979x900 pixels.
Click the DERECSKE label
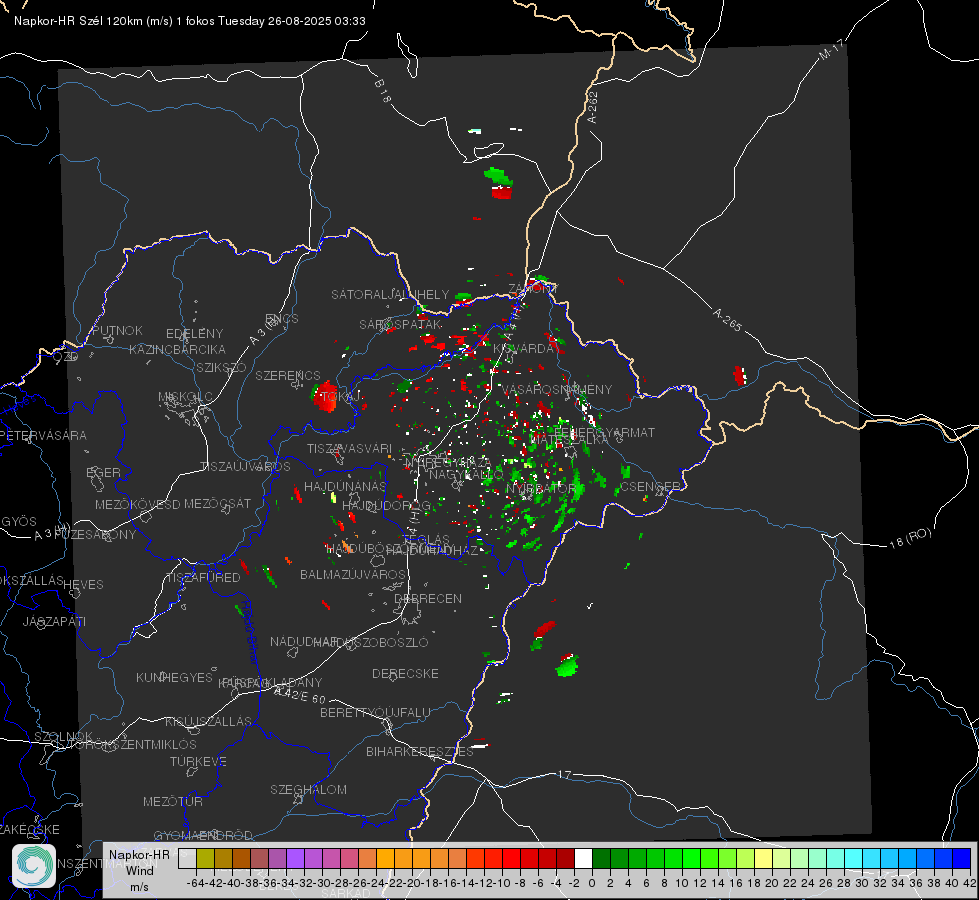point(405,673)
